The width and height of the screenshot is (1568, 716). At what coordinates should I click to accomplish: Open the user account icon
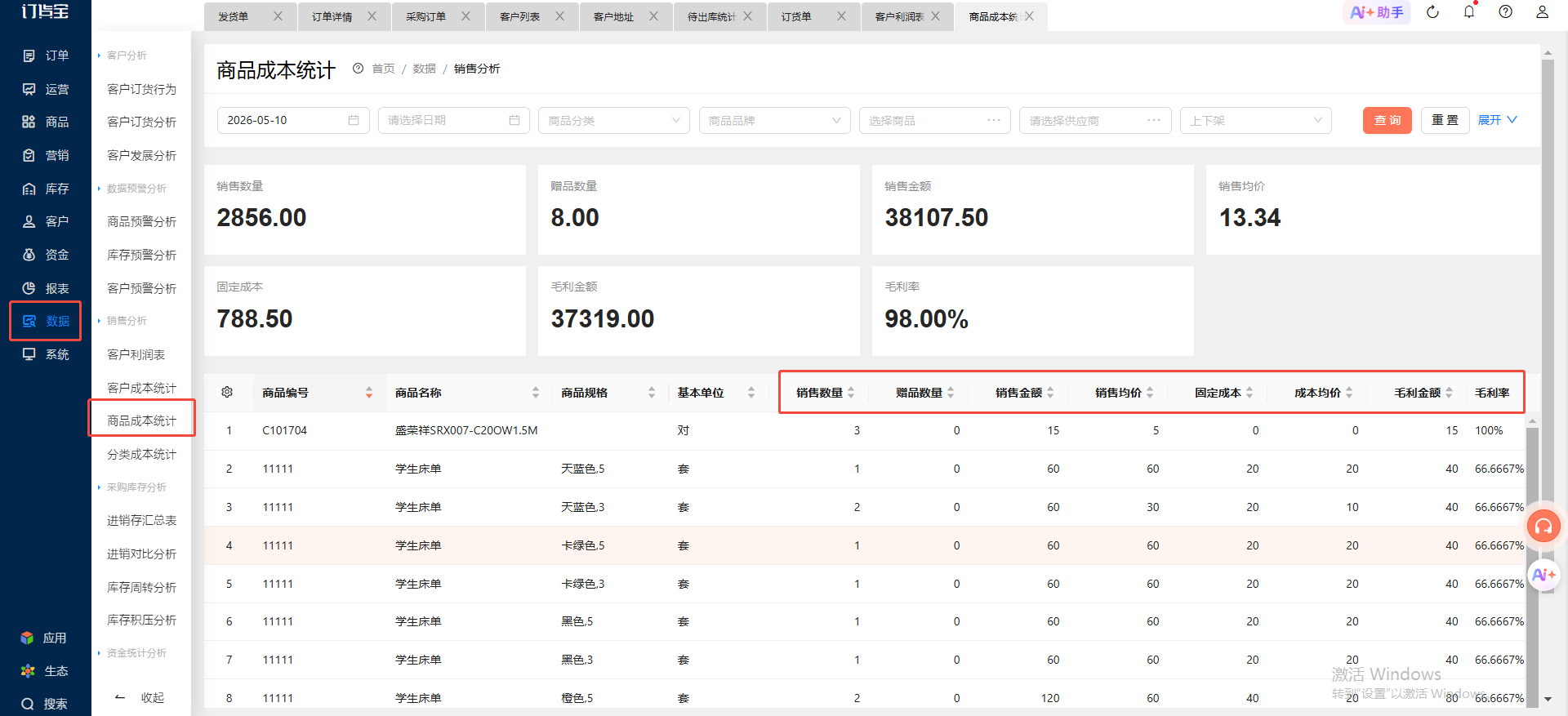pos(1543,12)
